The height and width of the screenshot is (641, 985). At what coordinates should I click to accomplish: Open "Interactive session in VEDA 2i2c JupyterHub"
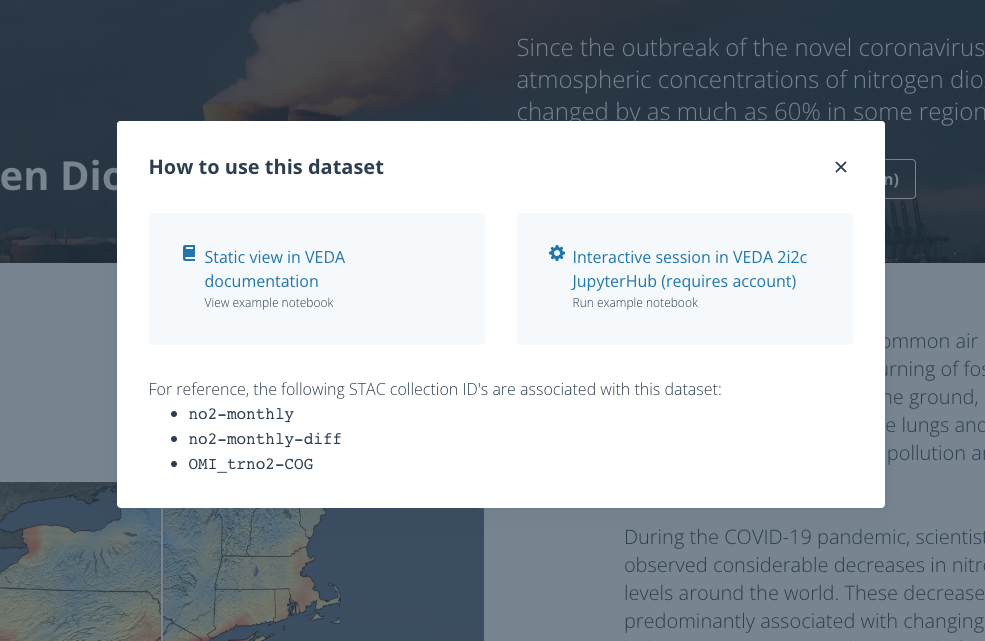(689, 269)
